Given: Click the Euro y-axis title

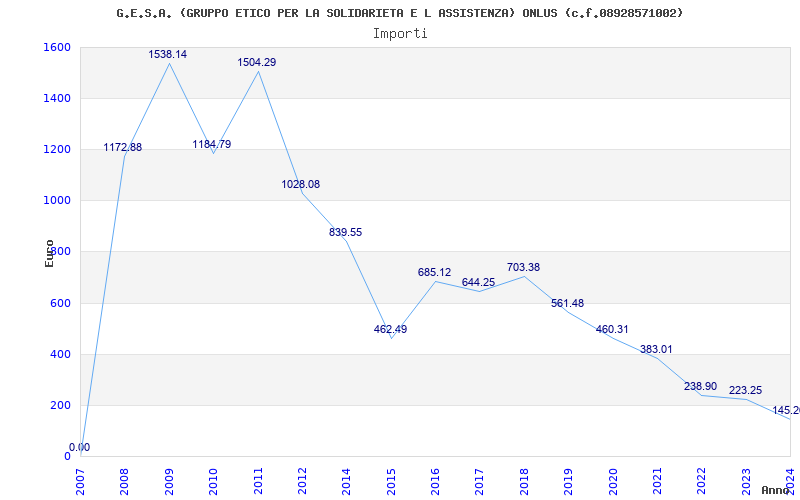Looking at the screenshot, I should [x=49, y=254].
